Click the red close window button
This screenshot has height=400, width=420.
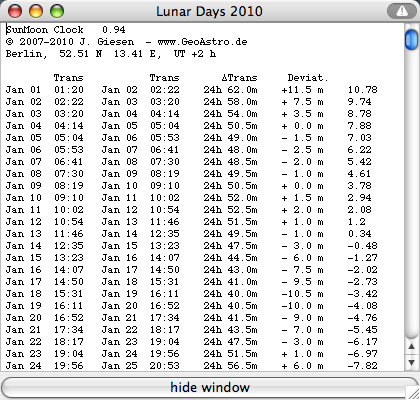click(x=15, y=11)
